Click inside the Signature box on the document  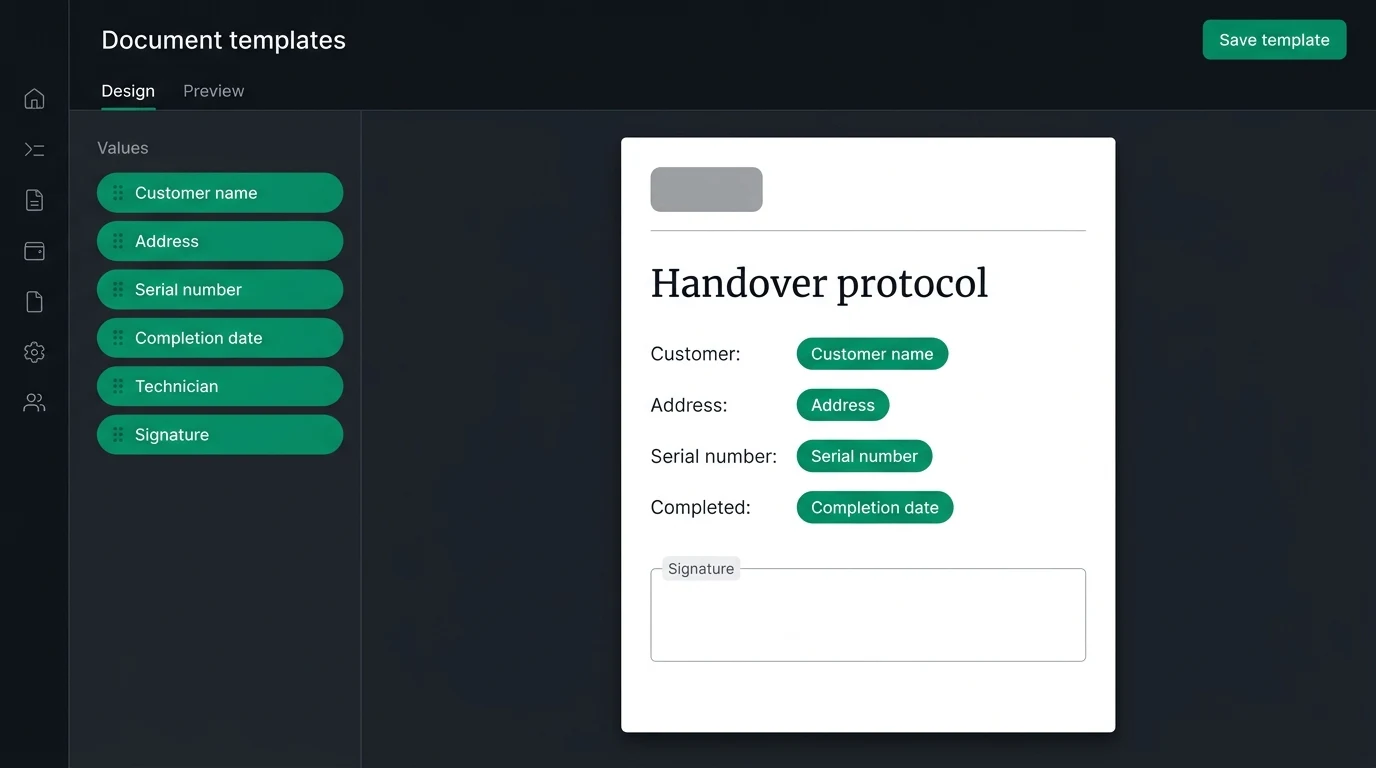(x=868, y=615)
